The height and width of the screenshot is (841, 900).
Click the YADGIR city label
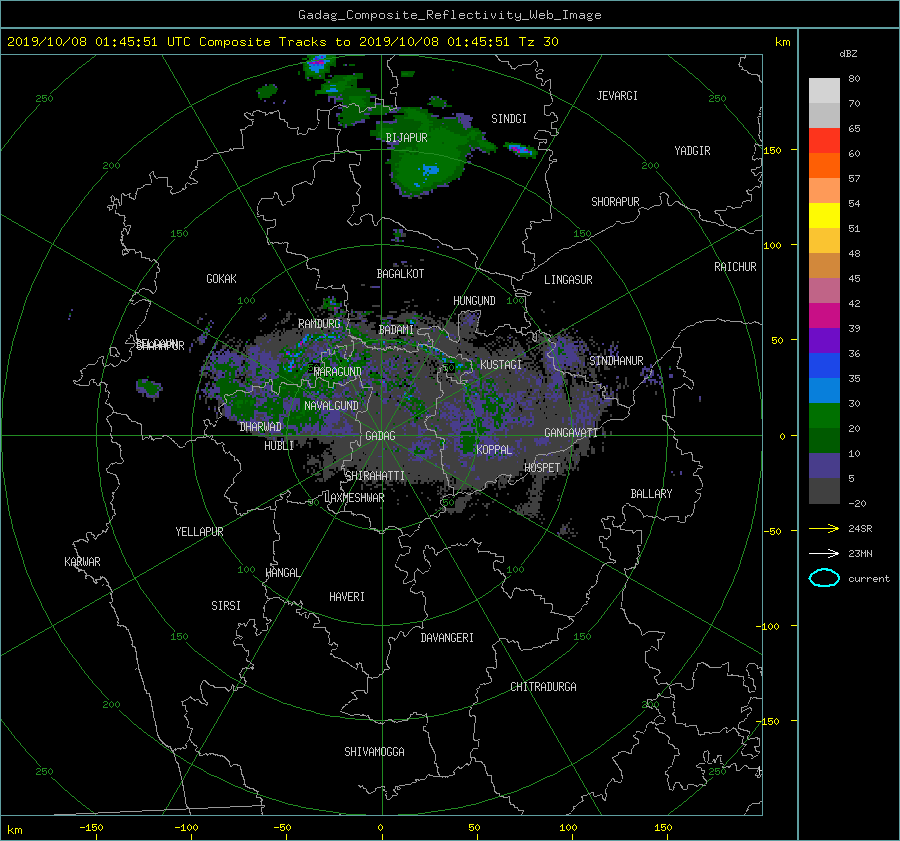[692, 151]
